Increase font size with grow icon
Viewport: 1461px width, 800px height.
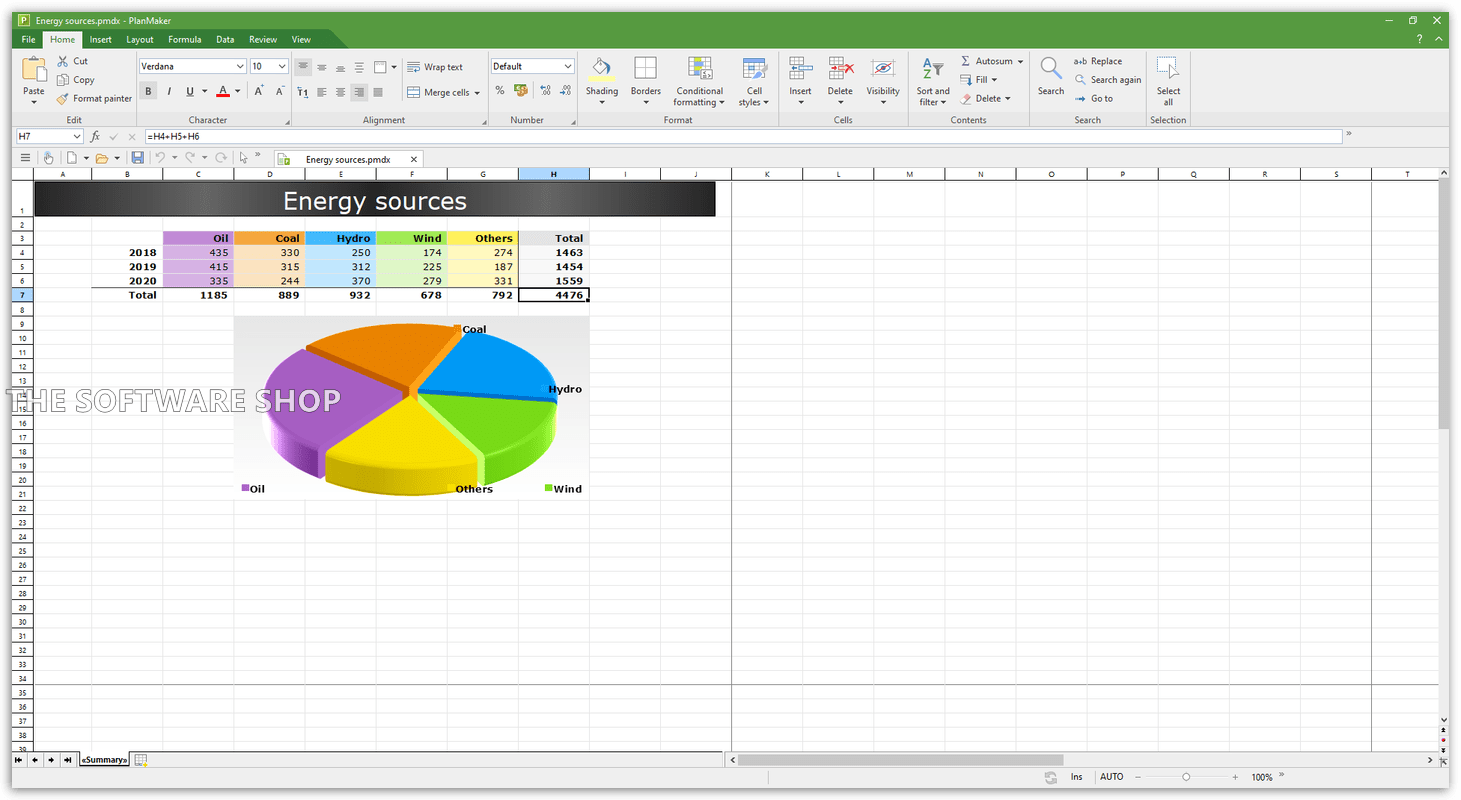(x=258, y=91)
